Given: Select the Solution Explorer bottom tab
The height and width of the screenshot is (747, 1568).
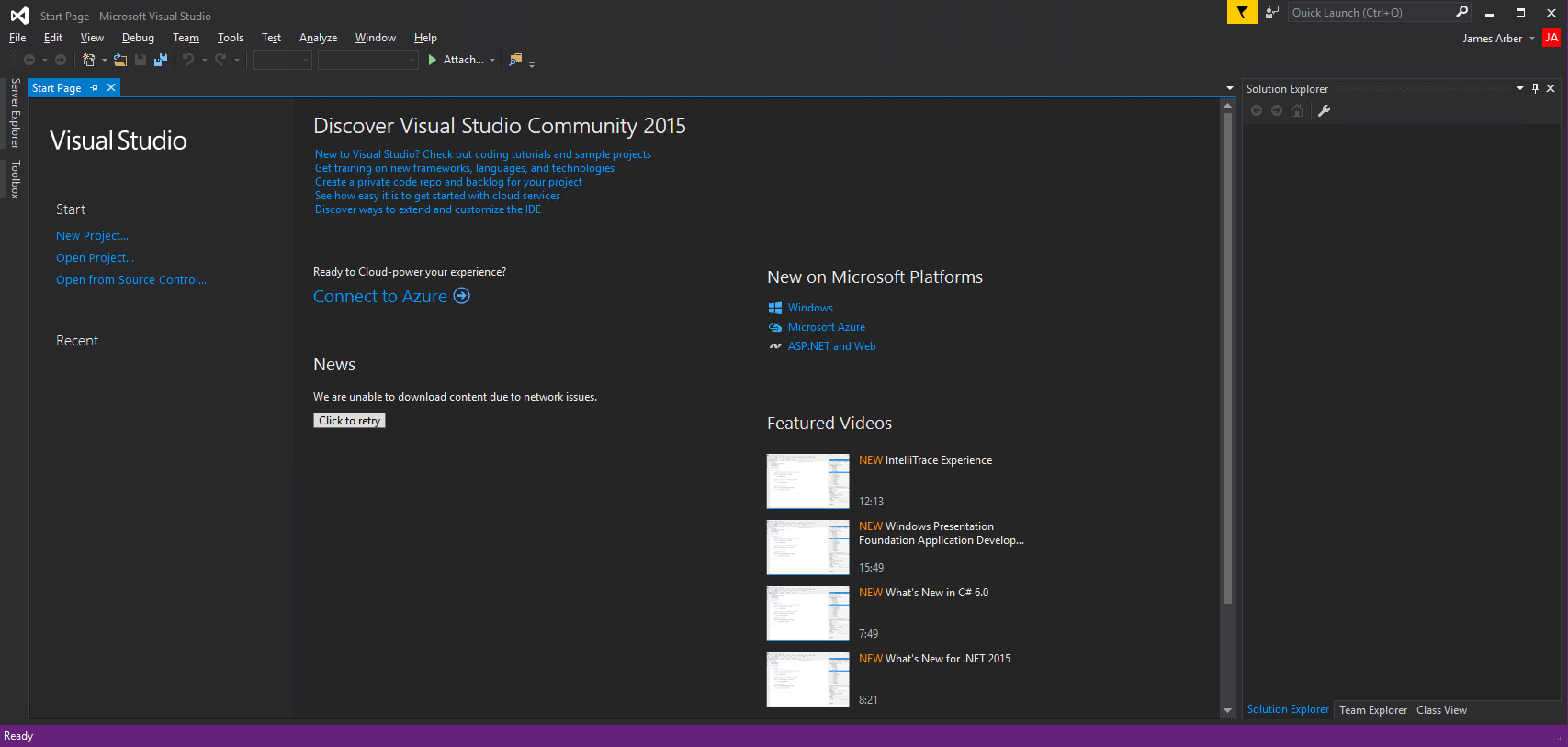Looking at the screenshot, I should (x=1288, y=709).
